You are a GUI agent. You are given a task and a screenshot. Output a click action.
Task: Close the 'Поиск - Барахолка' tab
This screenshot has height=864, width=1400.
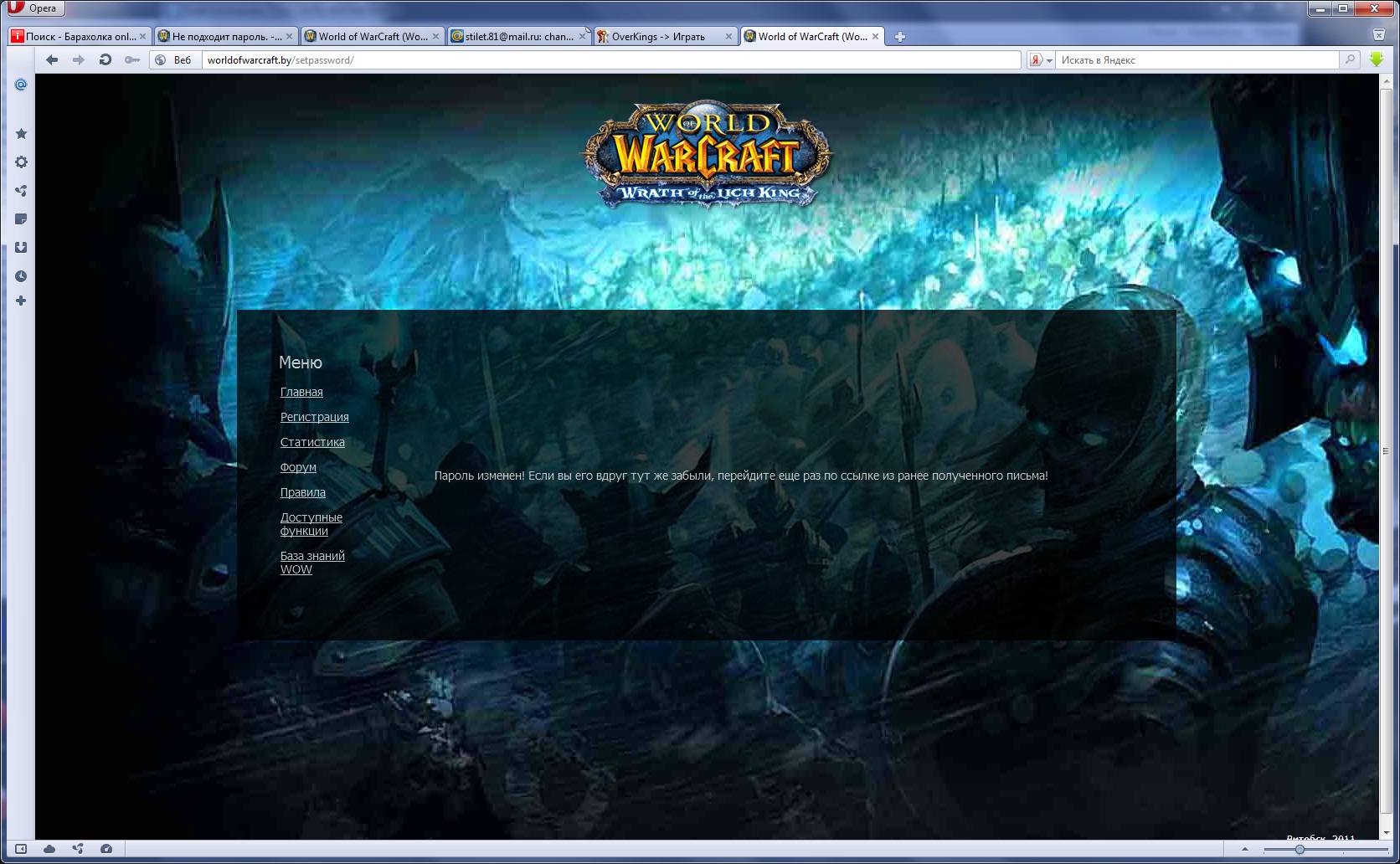coord(143,37)
